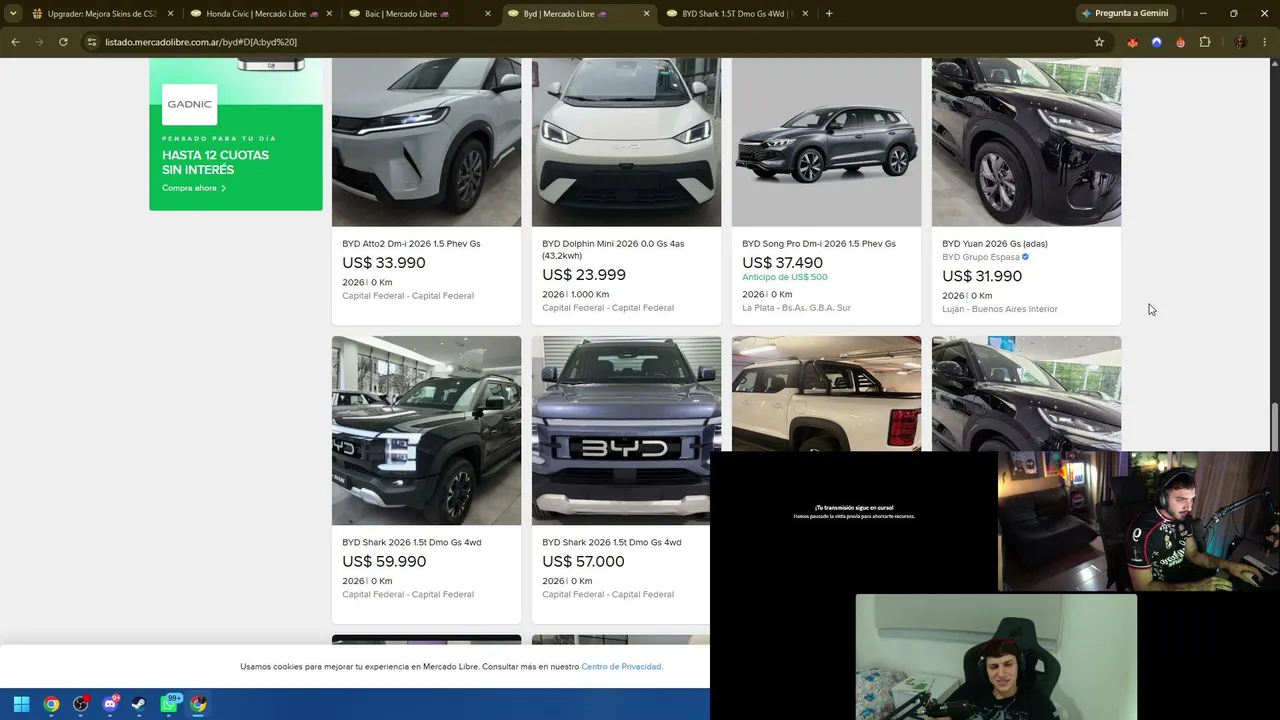The height and width of the screenshot is (720, 1280).
Task: Switch to the Baic Mercado Libre tab
Action: point(420,14)
